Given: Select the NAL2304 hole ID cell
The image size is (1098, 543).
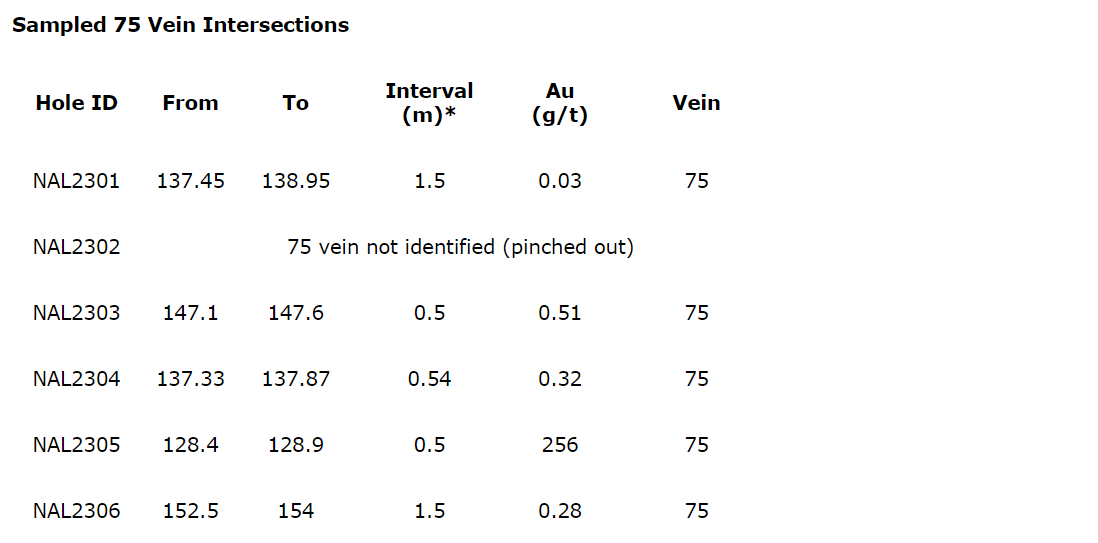Looking at the screenshot, I should (x=76, y=379).
